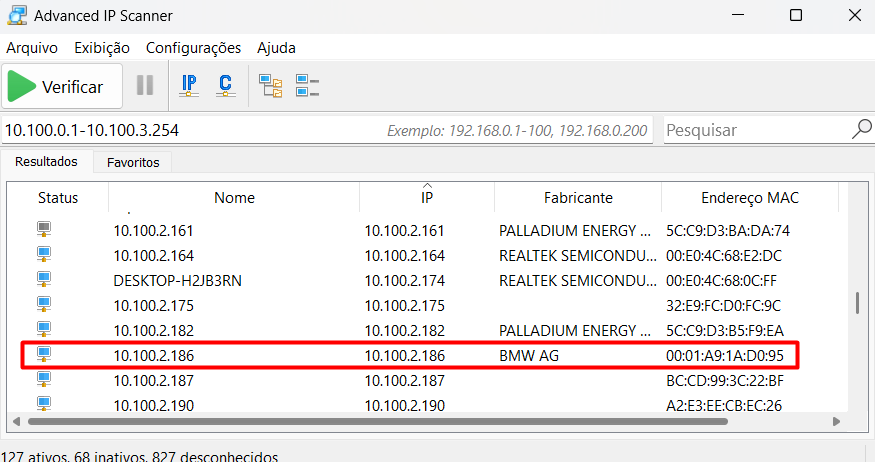Click the pause scan icon
This screenshot has width=875, height=462.
(x=145, y=85)
